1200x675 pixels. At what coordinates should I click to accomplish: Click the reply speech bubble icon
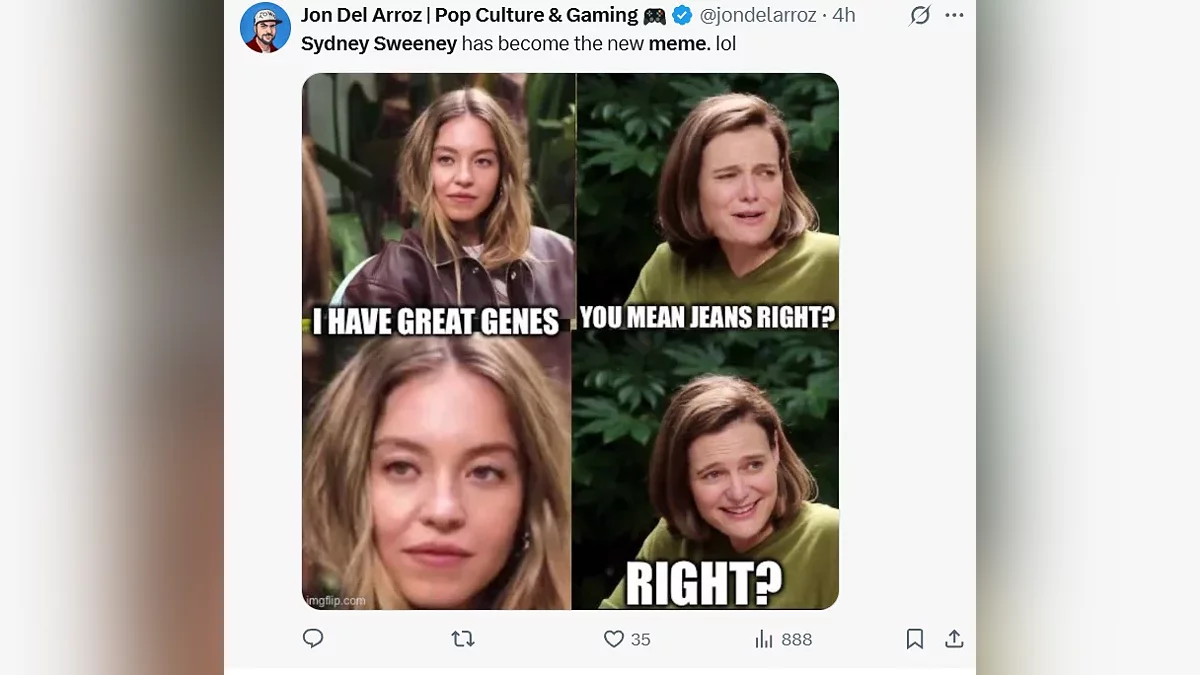(x=313, y=638)
